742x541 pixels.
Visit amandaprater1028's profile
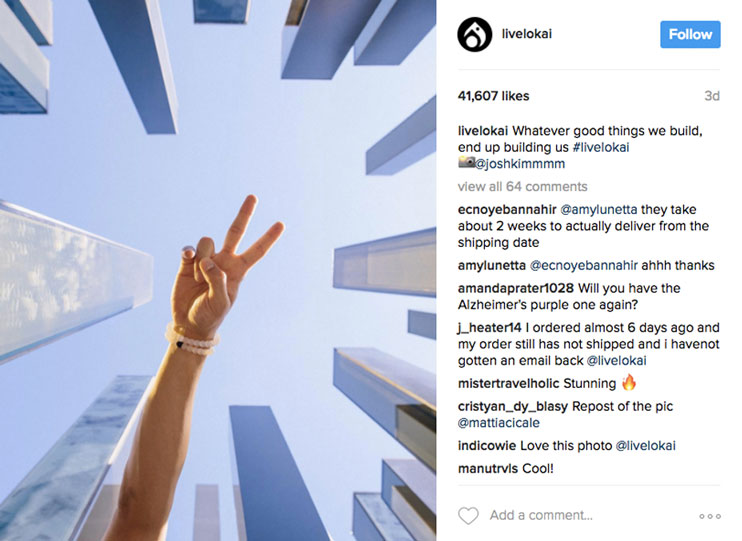click(x=516, y=288)
